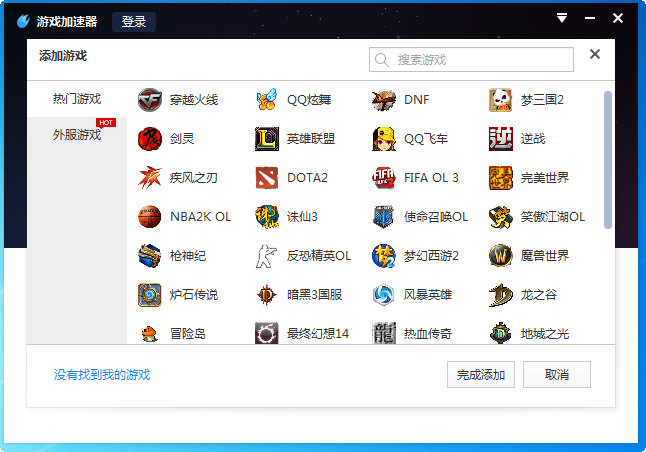Minimize the 游戏加速器 window

590,18
